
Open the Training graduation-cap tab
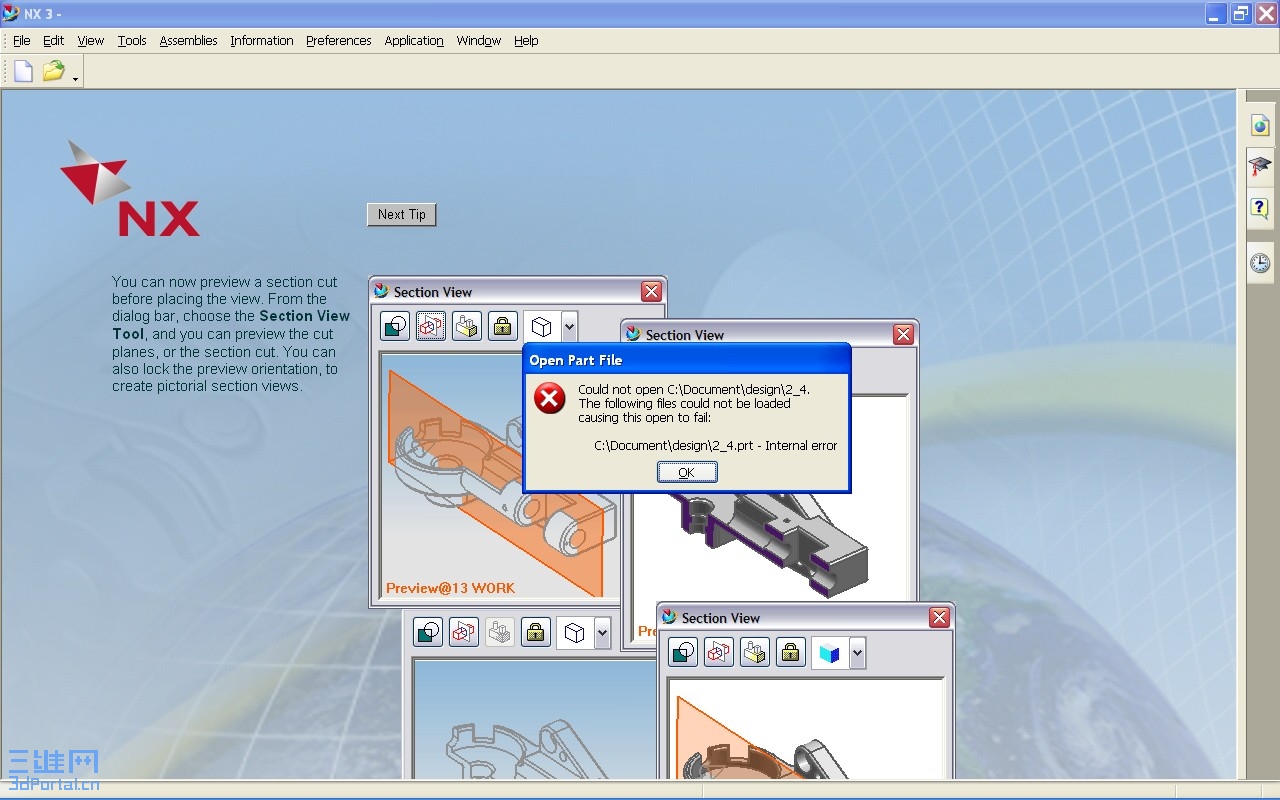[1260, 165]
